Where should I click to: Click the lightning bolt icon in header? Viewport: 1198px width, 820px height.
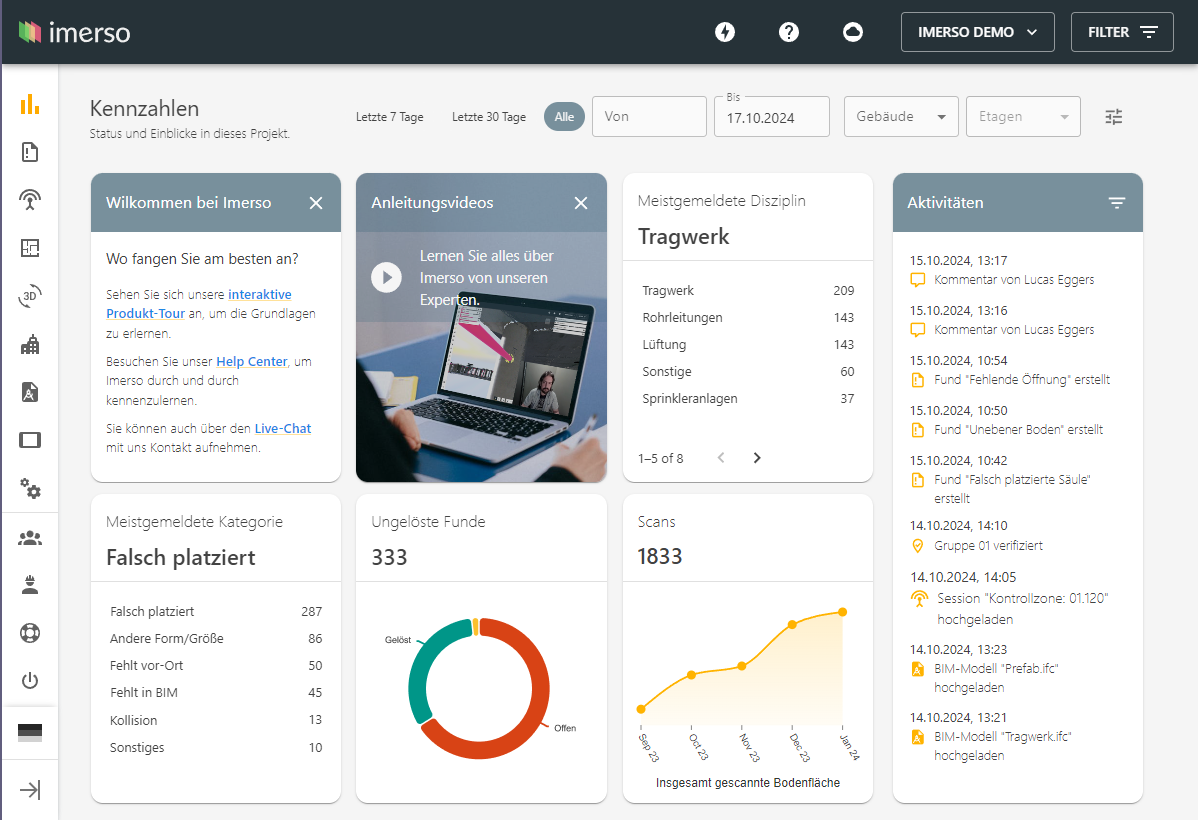(x=725, y=32)
